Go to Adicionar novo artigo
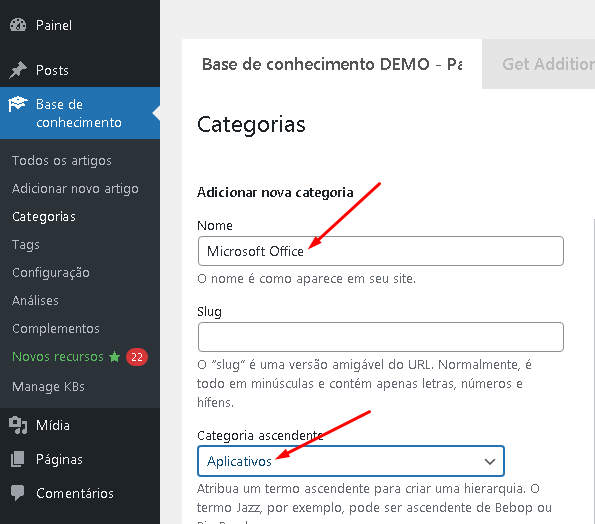The image size is (595, 524). (x=75, y=189)
